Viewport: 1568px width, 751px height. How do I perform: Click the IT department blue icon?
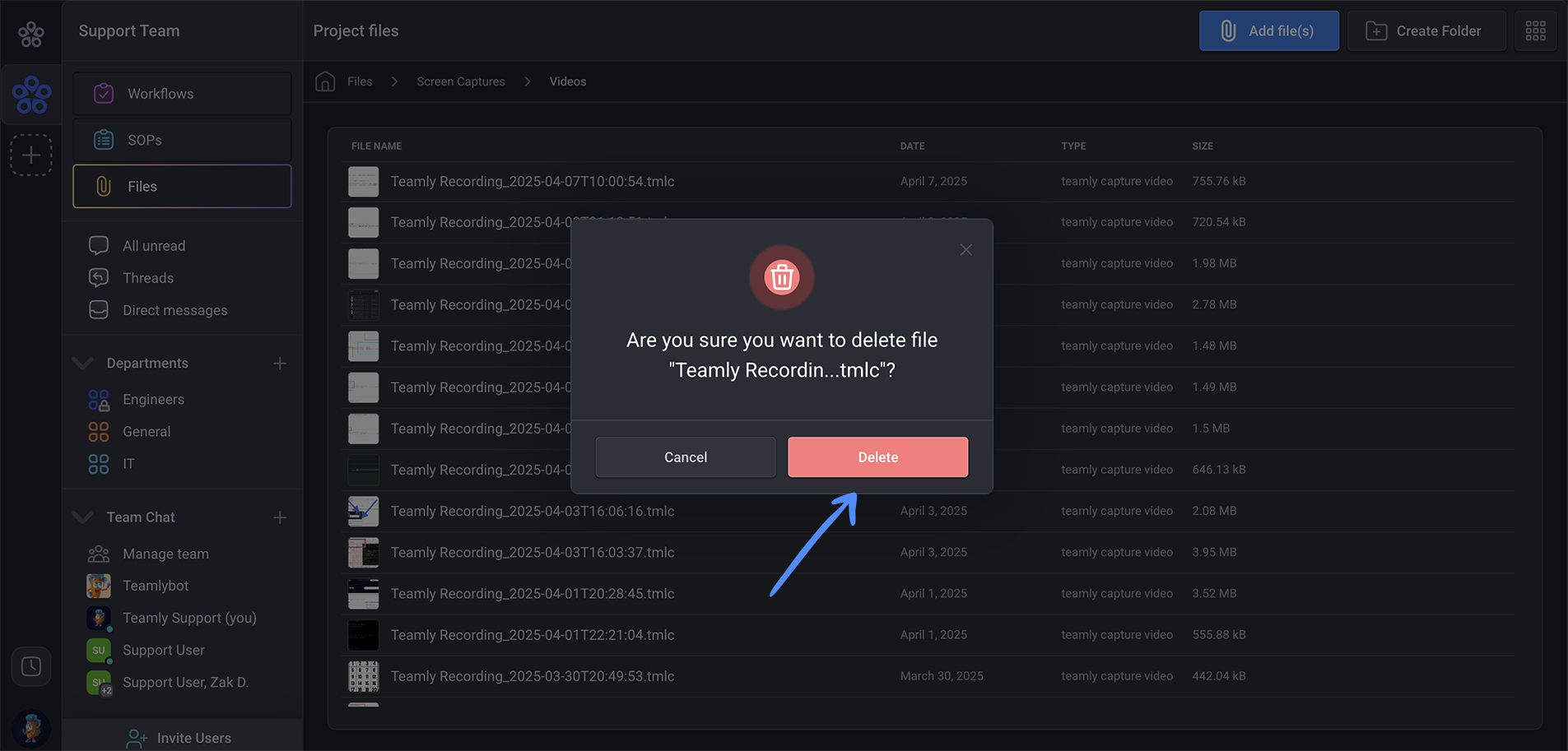(99, 464)
